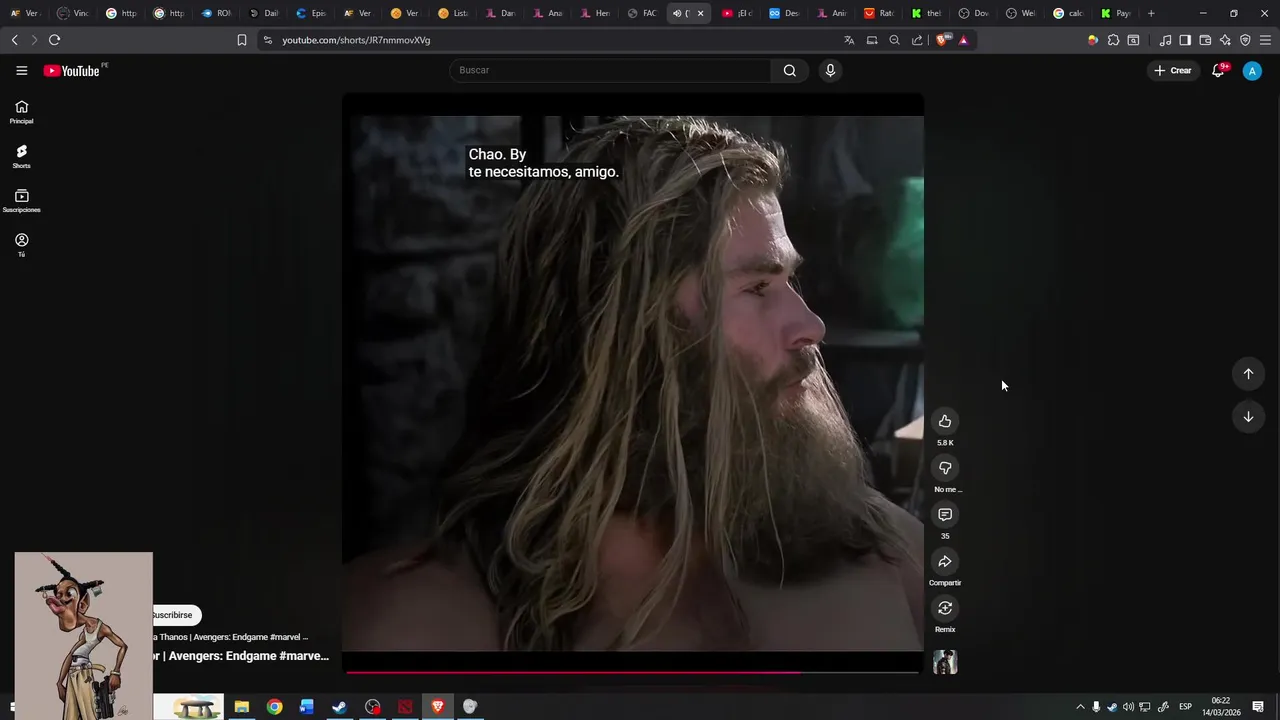Viewport: 1280px width, 720px height.
Task: Switch to the Pay browser tab
Action: click(1114, 13)
